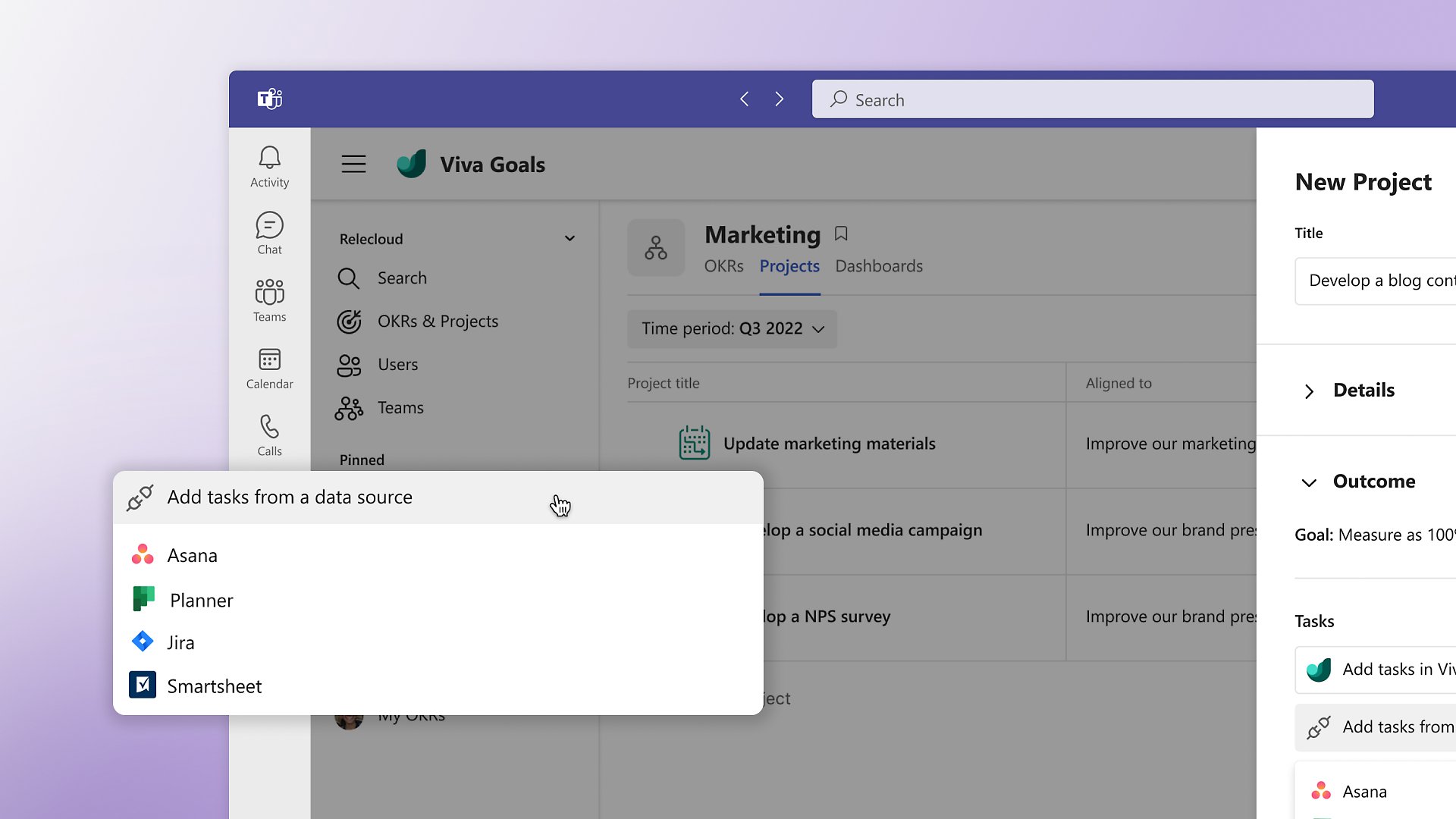Click the Planner data source option
The height and width of the screenshot is (819, 1456).
click(x=201, y=599)
